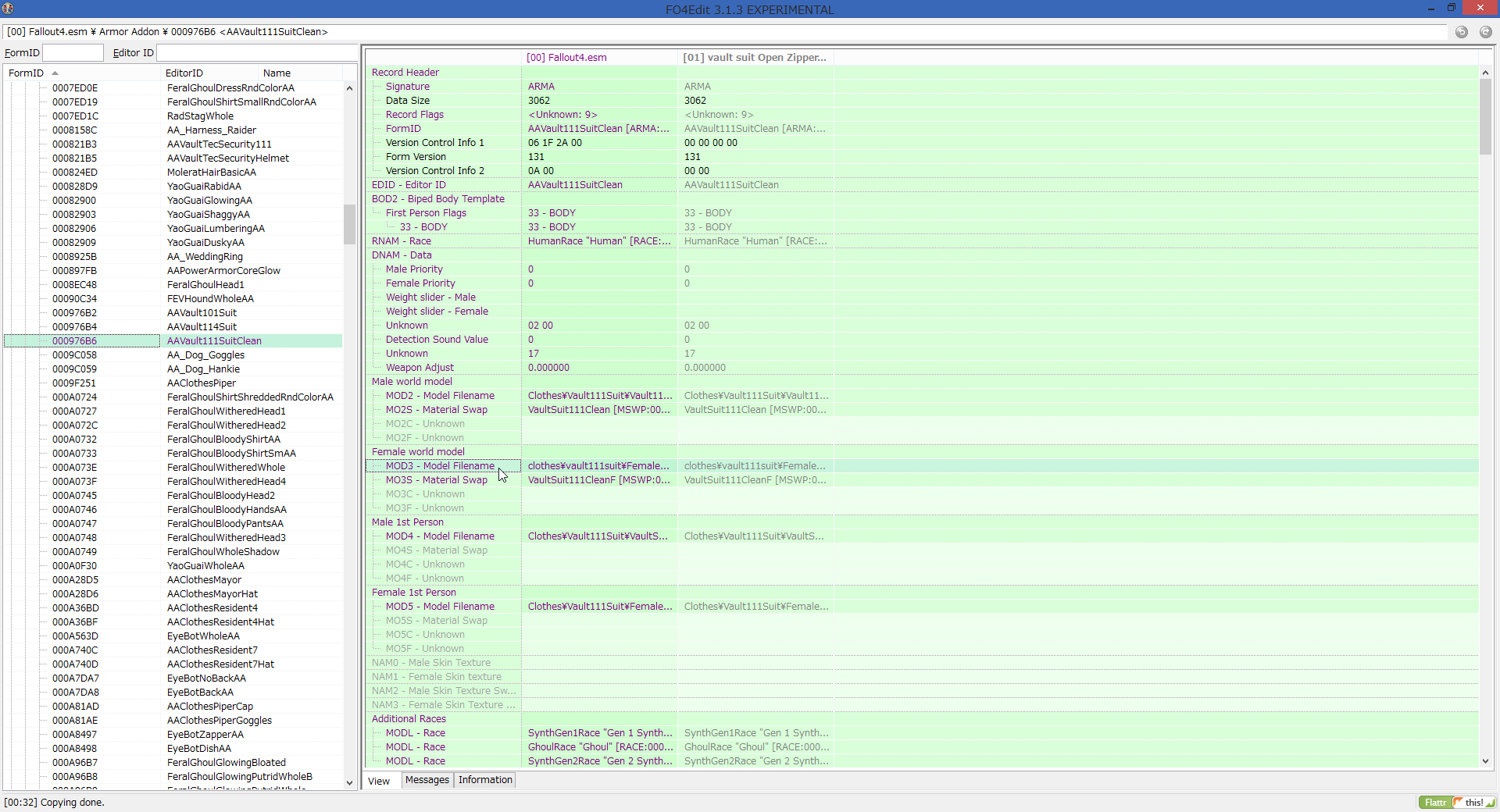This screenshot has height=812, width=1500.
Task: Click the [00] Fallout4.esm column header
Action: tap(599, 57)
